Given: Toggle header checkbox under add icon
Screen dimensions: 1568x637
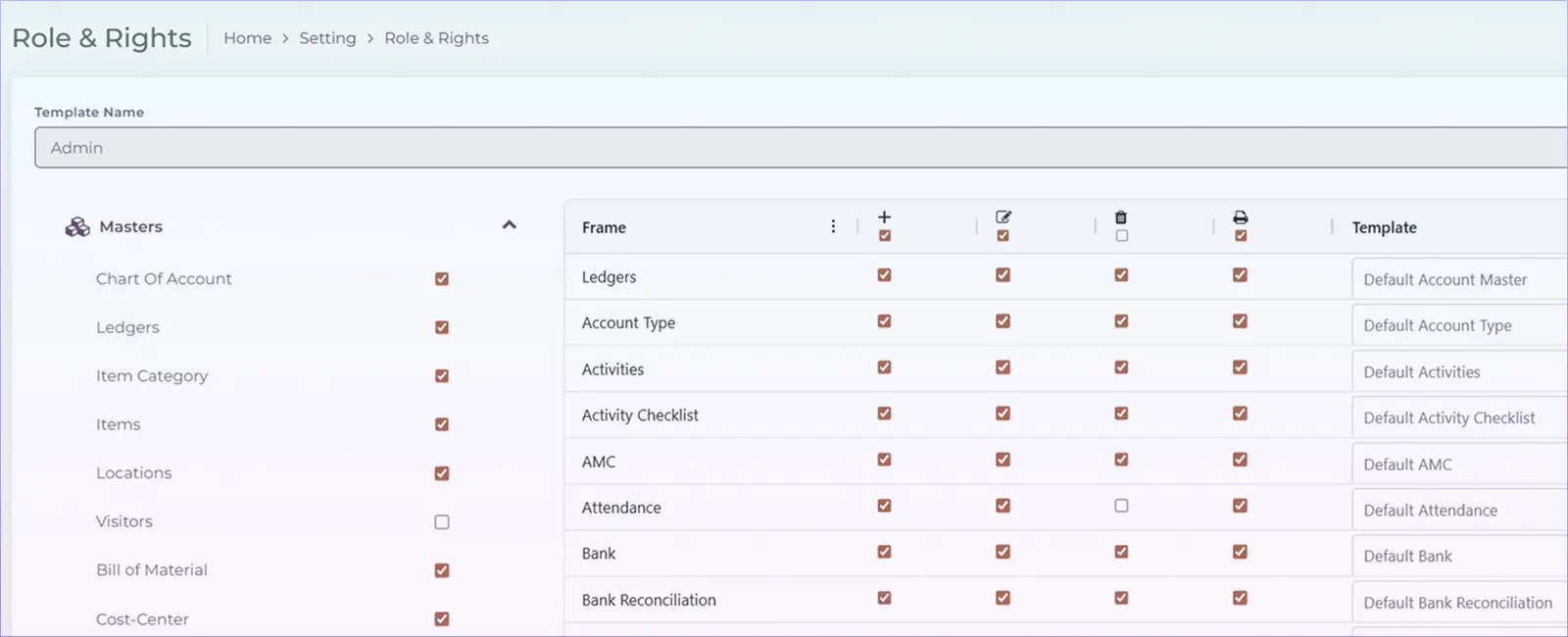Looking at the screenshot, I should coord(885,236).
